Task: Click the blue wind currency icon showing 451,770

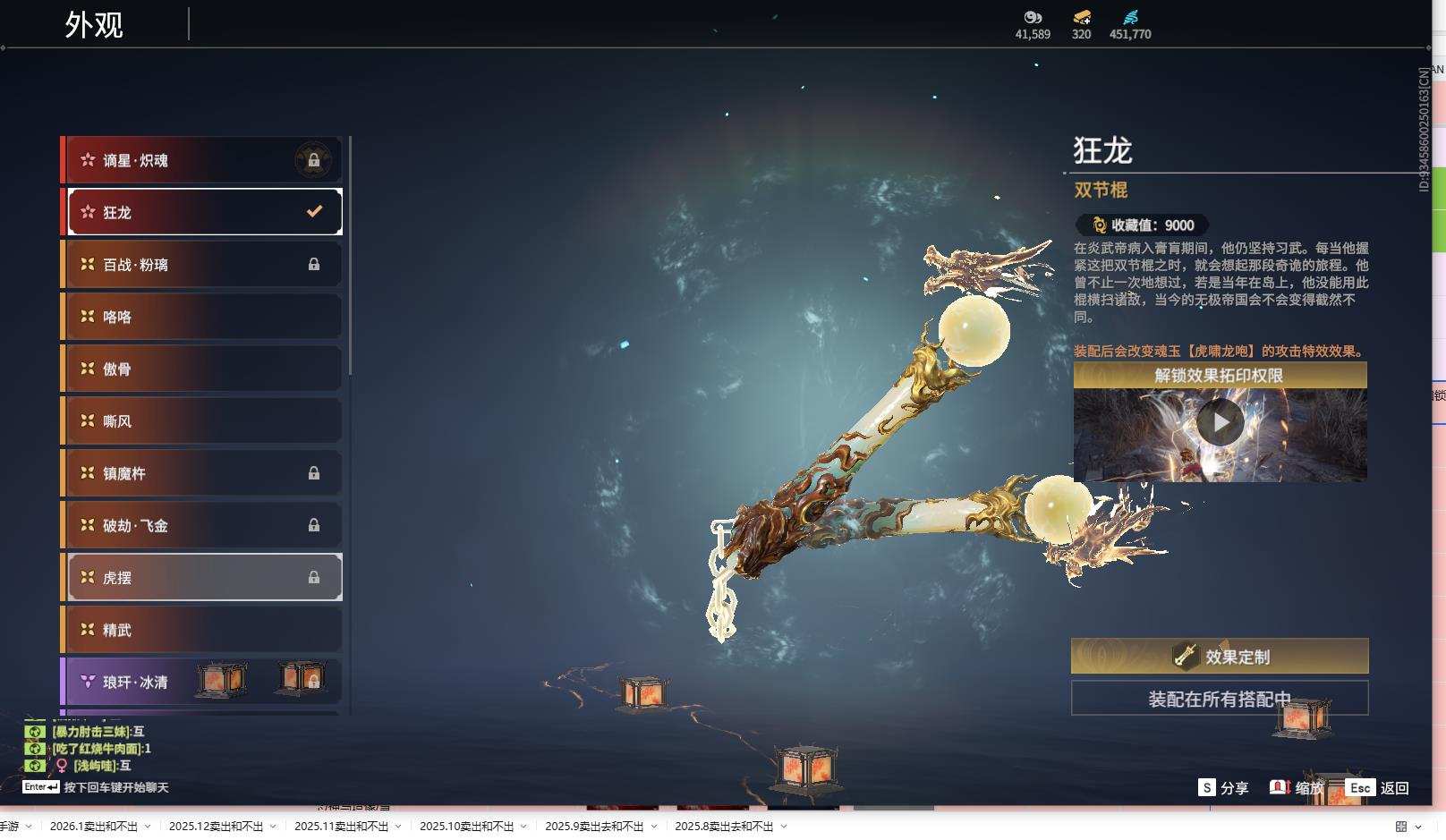Action: (1131, 16)
